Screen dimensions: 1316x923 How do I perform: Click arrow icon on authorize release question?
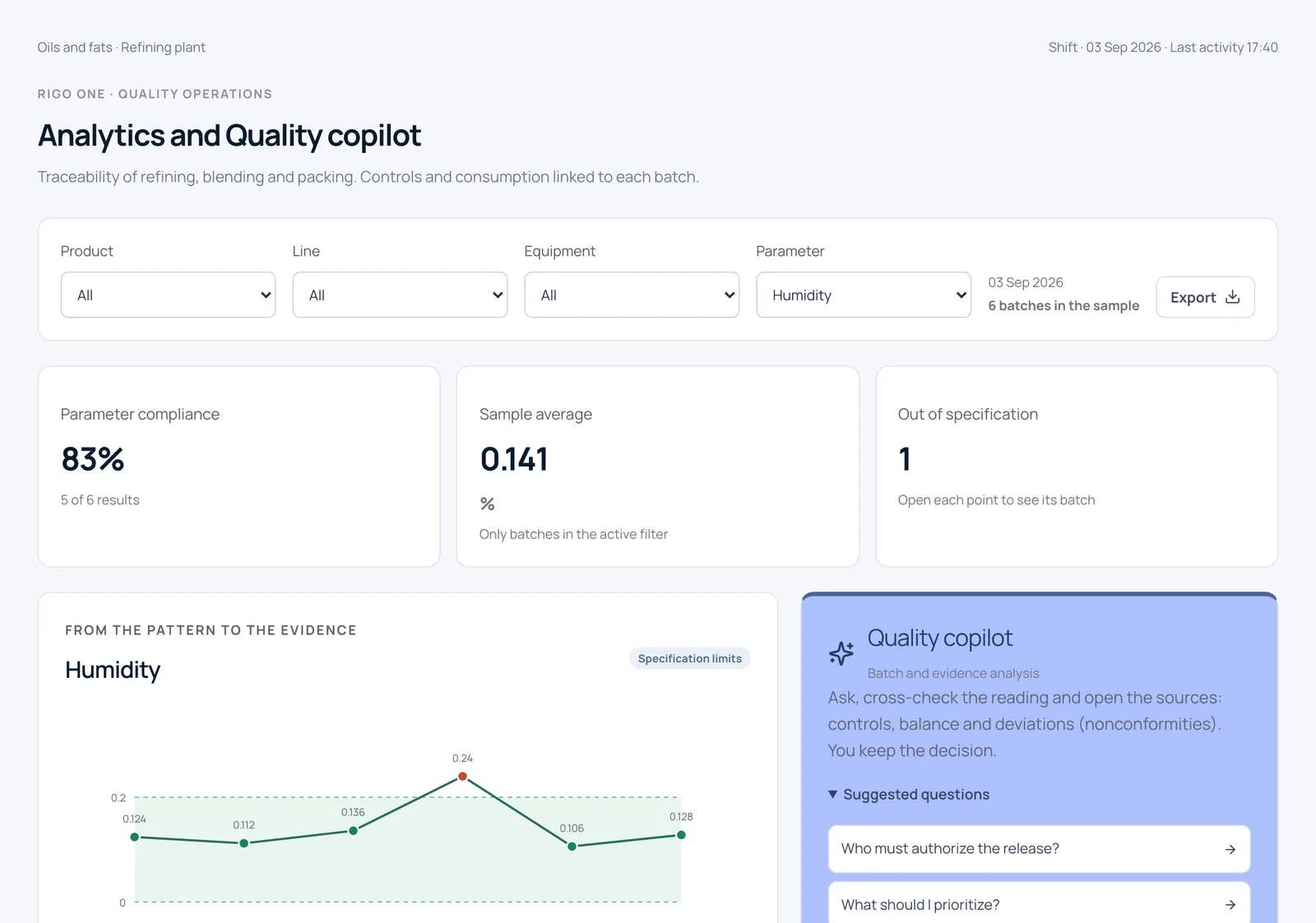tap(1230, 849)
